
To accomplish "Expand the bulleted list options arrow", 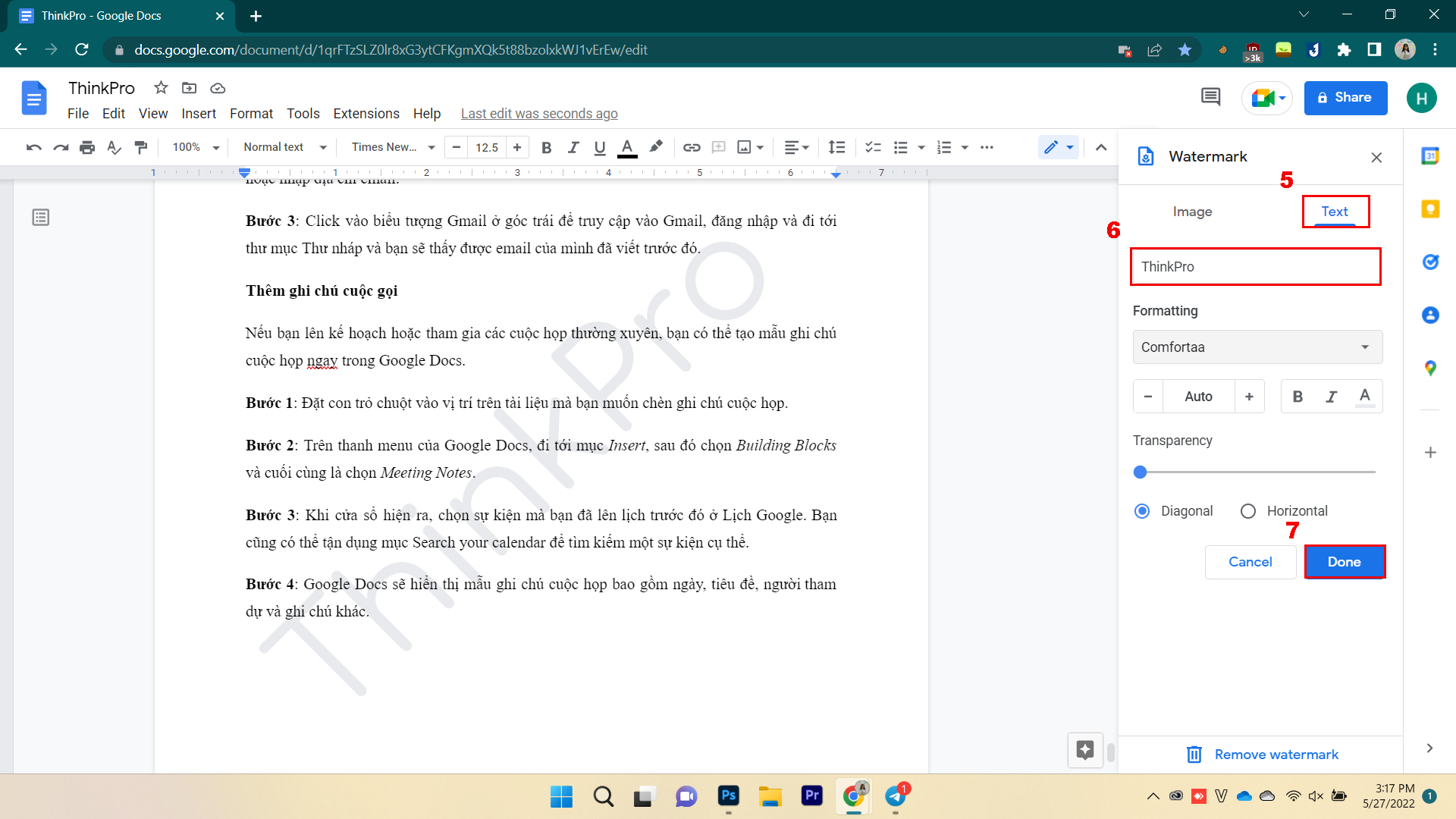I will 921,147.
